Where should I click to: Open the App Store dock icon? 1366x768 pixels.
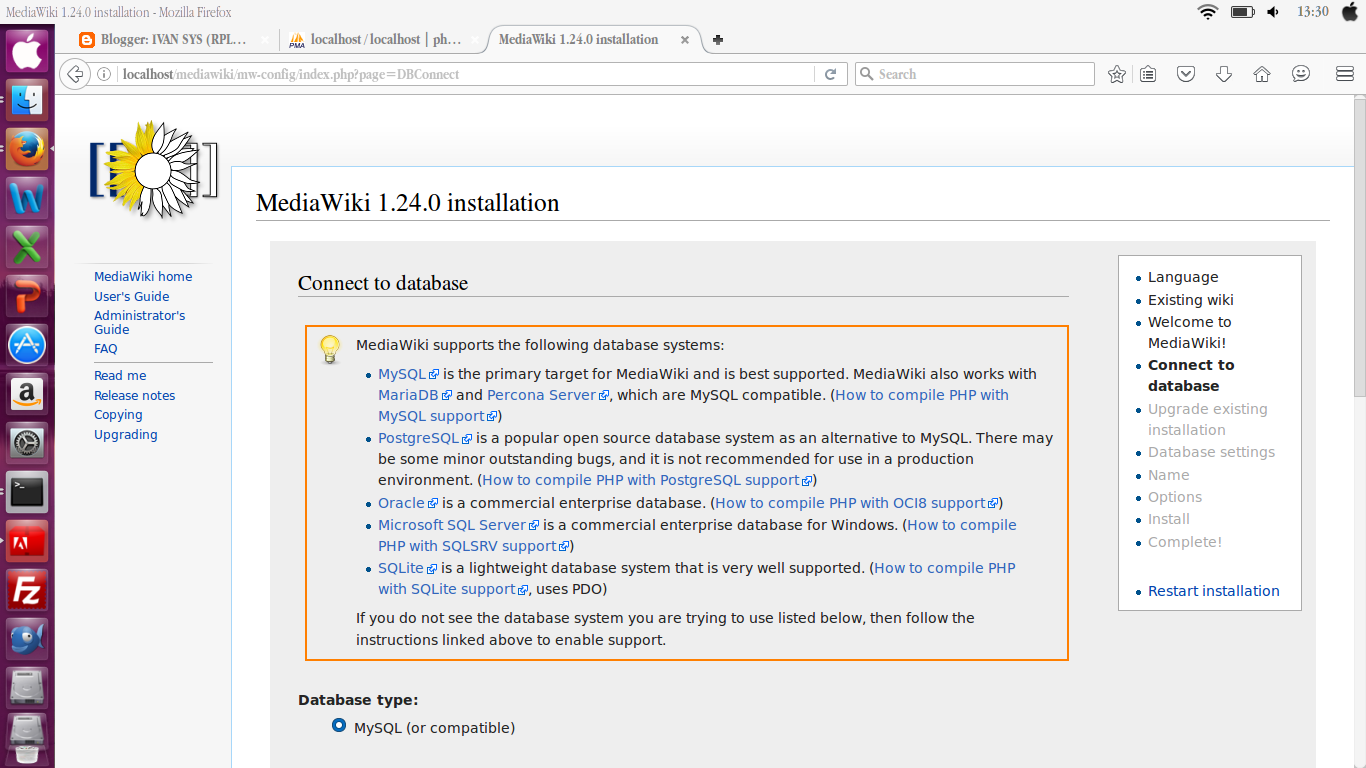pyautogui.click(x=27, y=345)
